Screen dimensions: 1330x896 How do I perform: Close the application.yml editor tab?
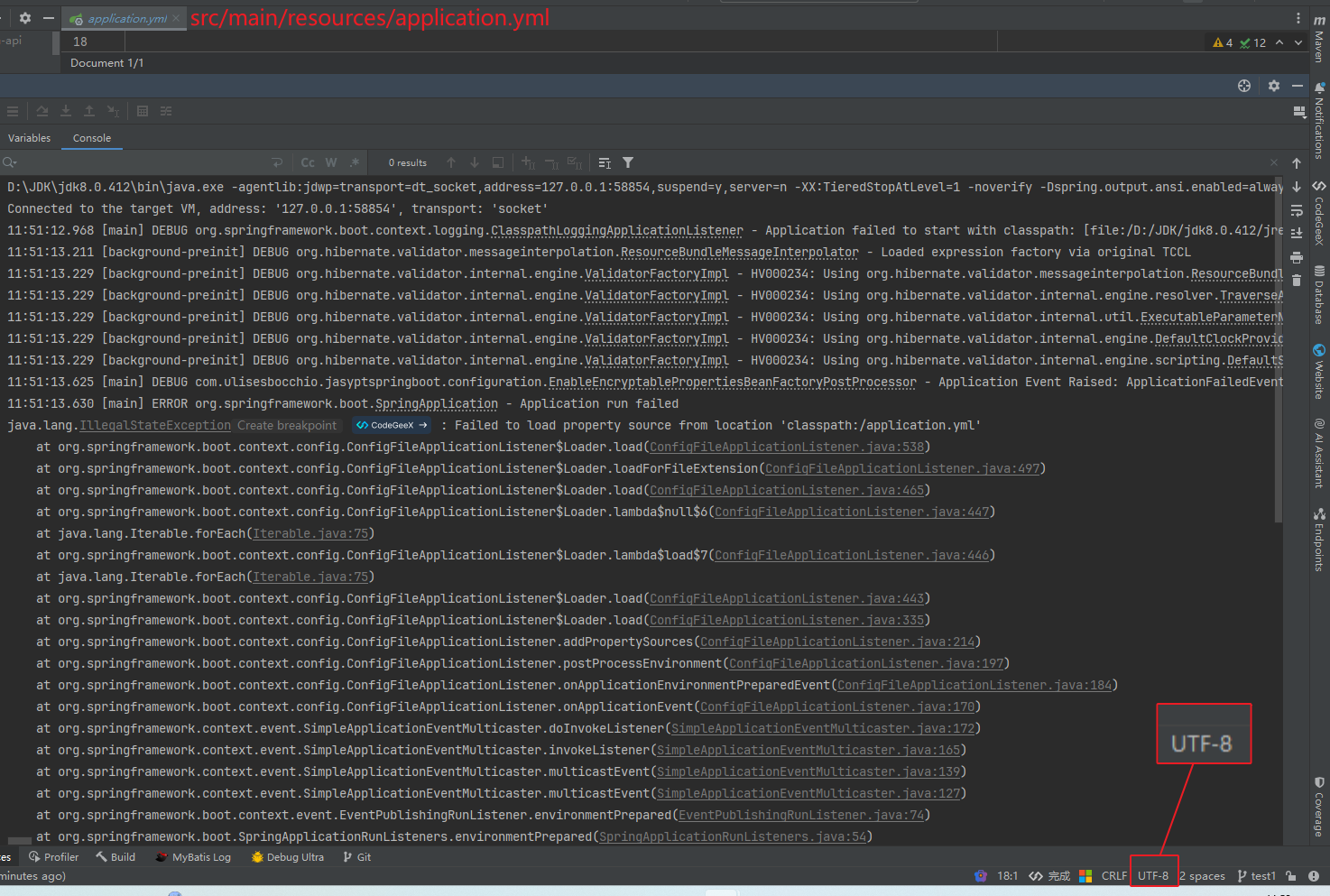176,18
